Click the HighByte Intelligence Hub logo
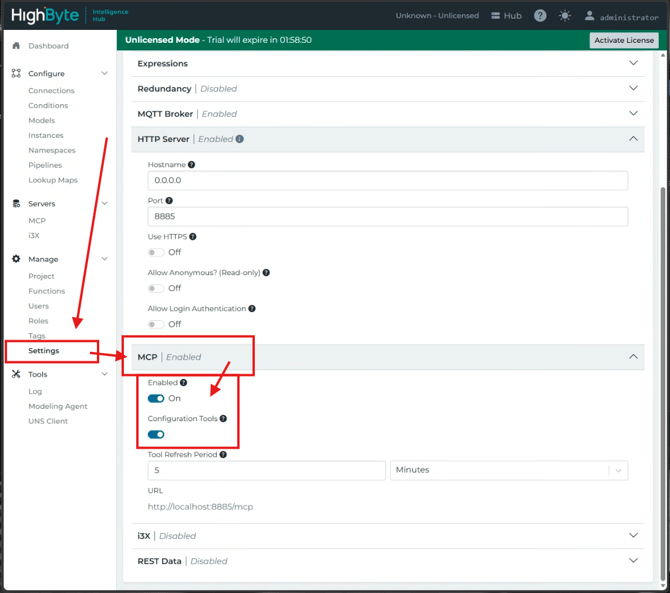 coord(70,15)
